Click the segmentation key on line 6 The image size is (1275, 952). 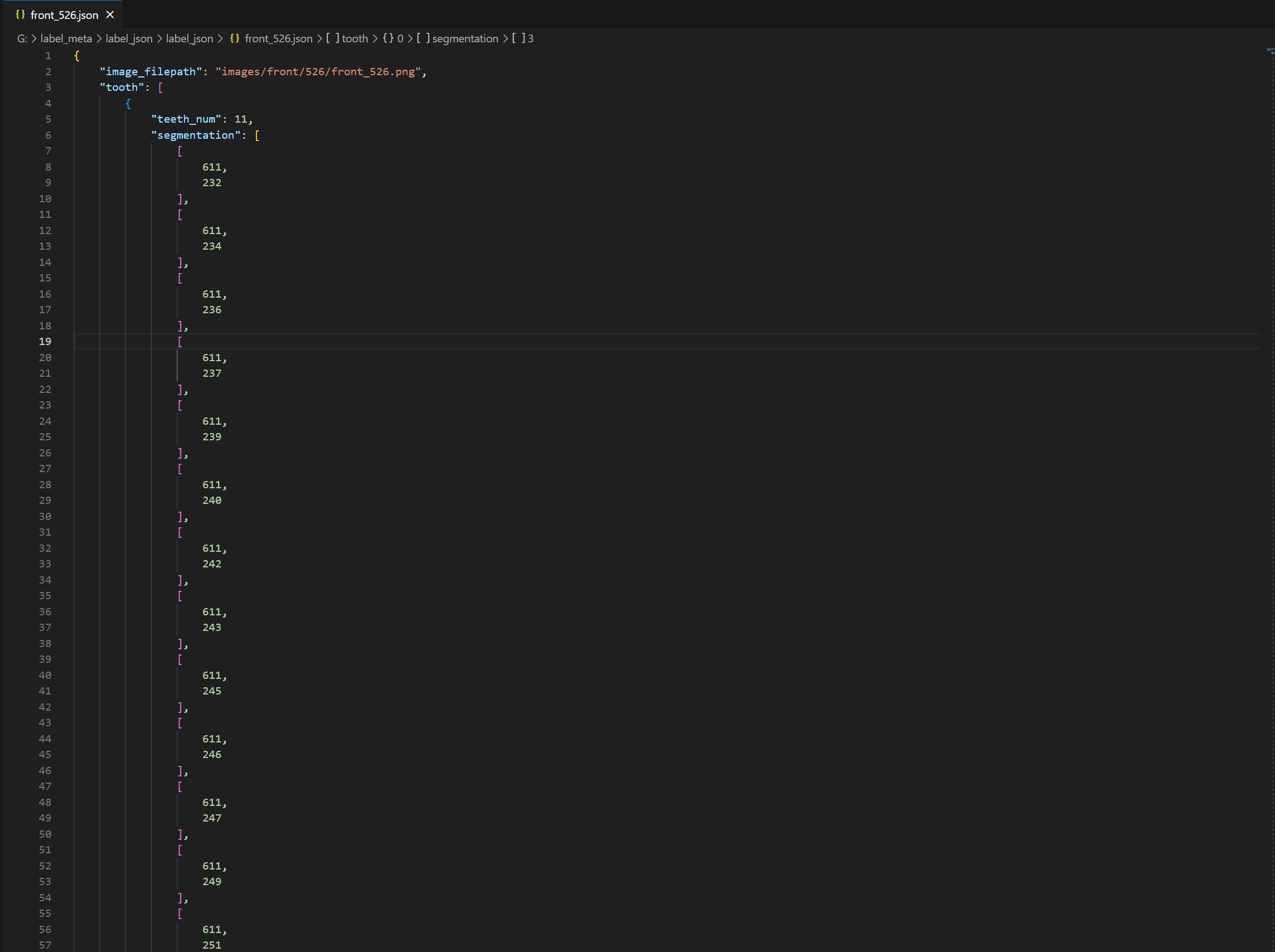tap(196, 135)
